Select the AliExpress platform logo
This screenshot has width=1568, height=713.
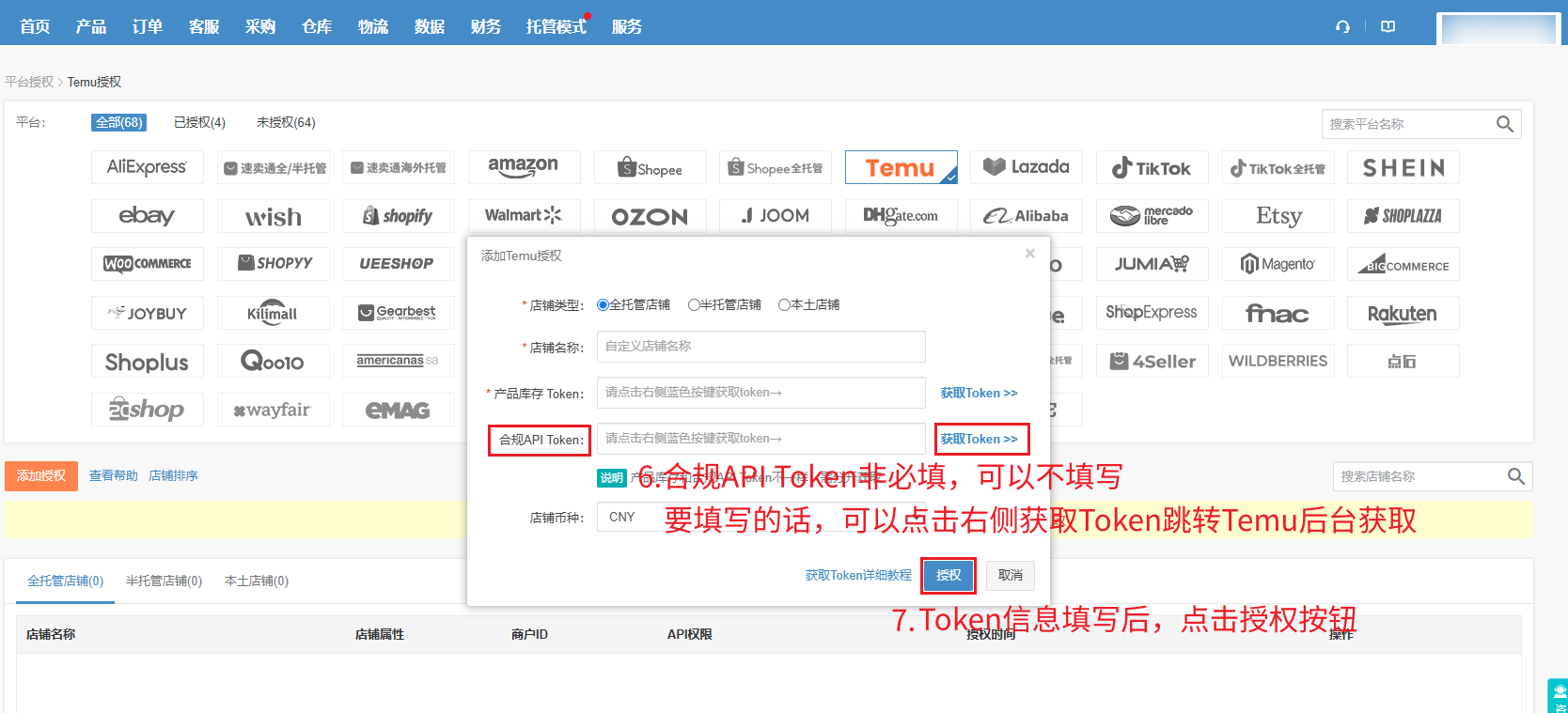tap(148, 167)
